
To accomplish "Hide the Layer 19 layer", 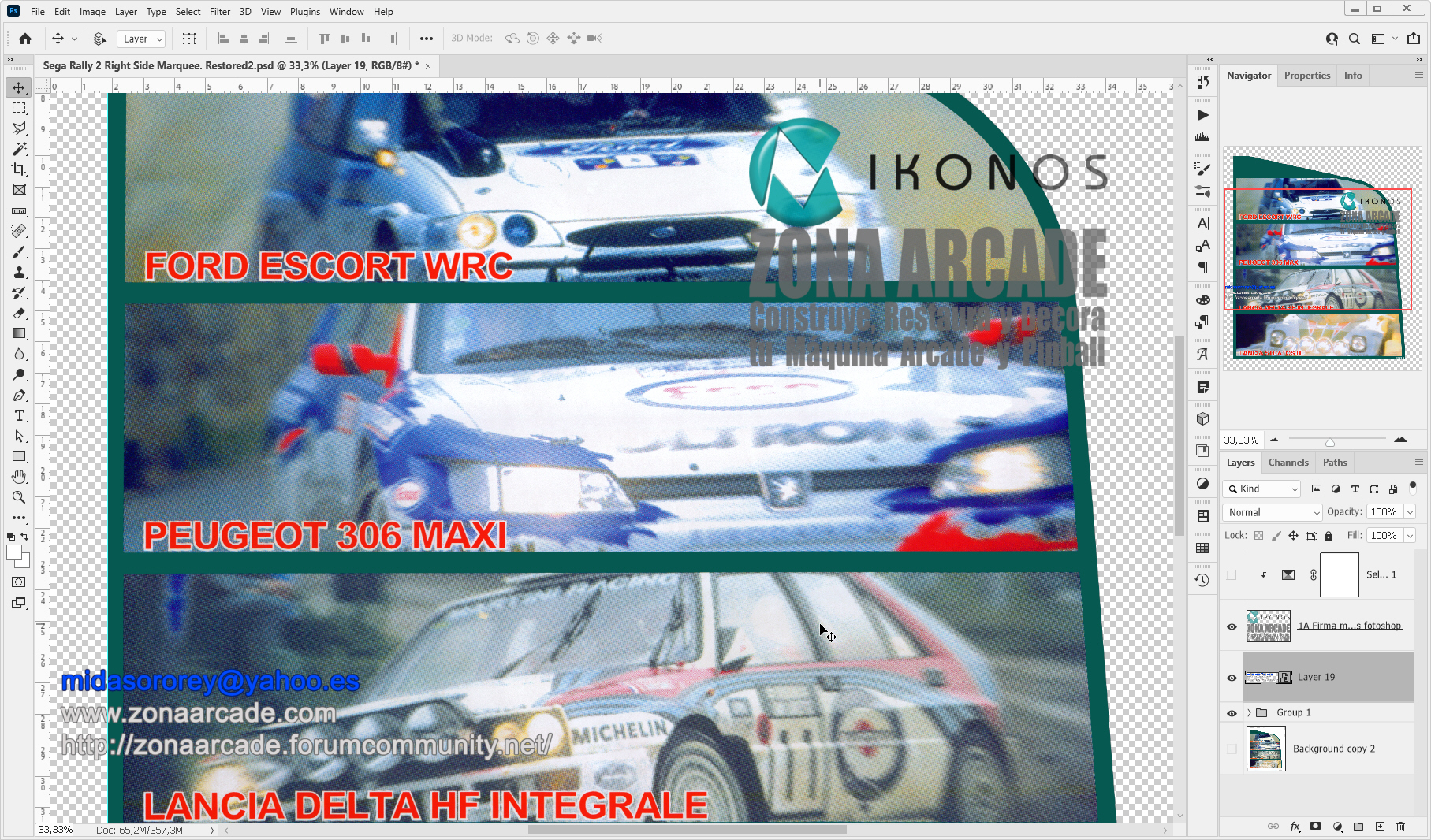I will (1232, 677).
